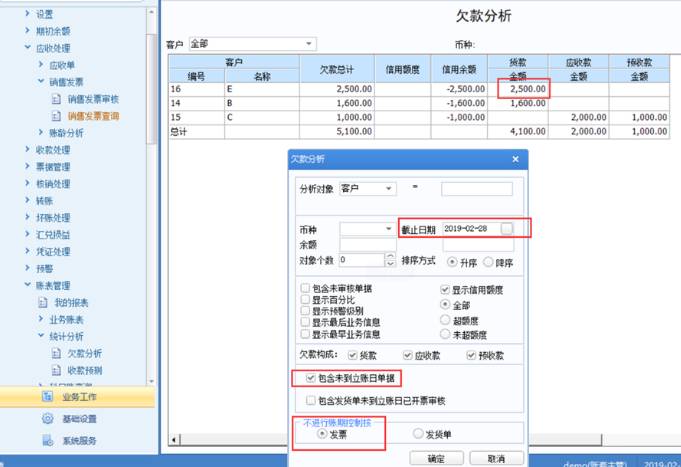Viewport: 681px width, 467px height.
Task: Uncheck 应收款 in 欠款构成
Action: tap(407, 355)
